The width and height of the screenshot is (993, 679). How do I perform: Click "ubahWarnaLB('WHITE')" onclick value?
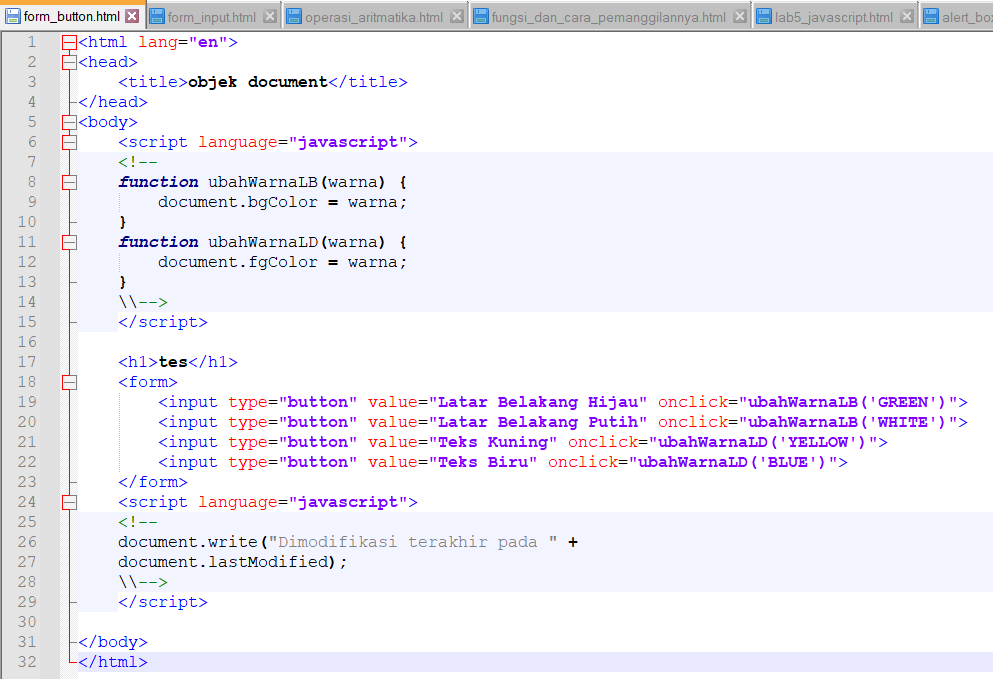point(848,422)
